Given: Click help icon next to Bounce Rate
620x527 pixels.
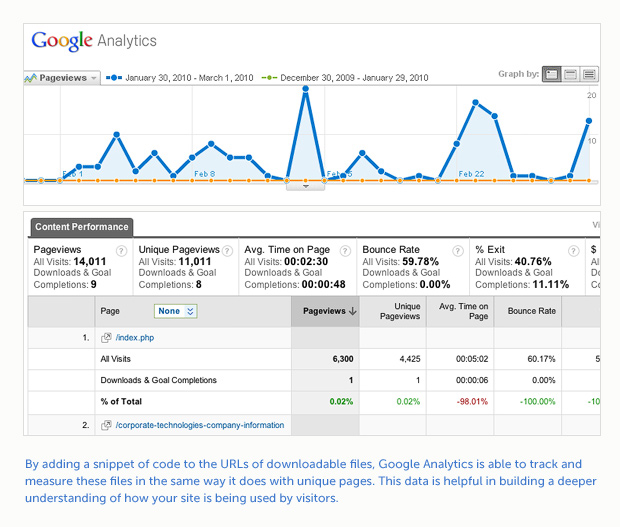Looking at the screenshot, I should (458, 251).
